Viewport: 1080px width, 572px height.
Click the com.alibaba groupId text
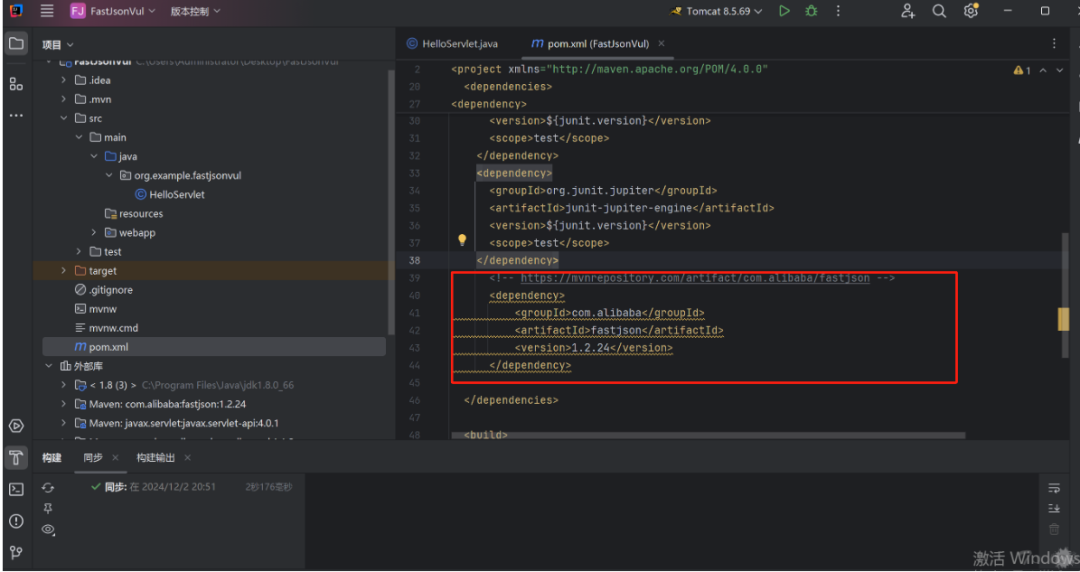606,313
